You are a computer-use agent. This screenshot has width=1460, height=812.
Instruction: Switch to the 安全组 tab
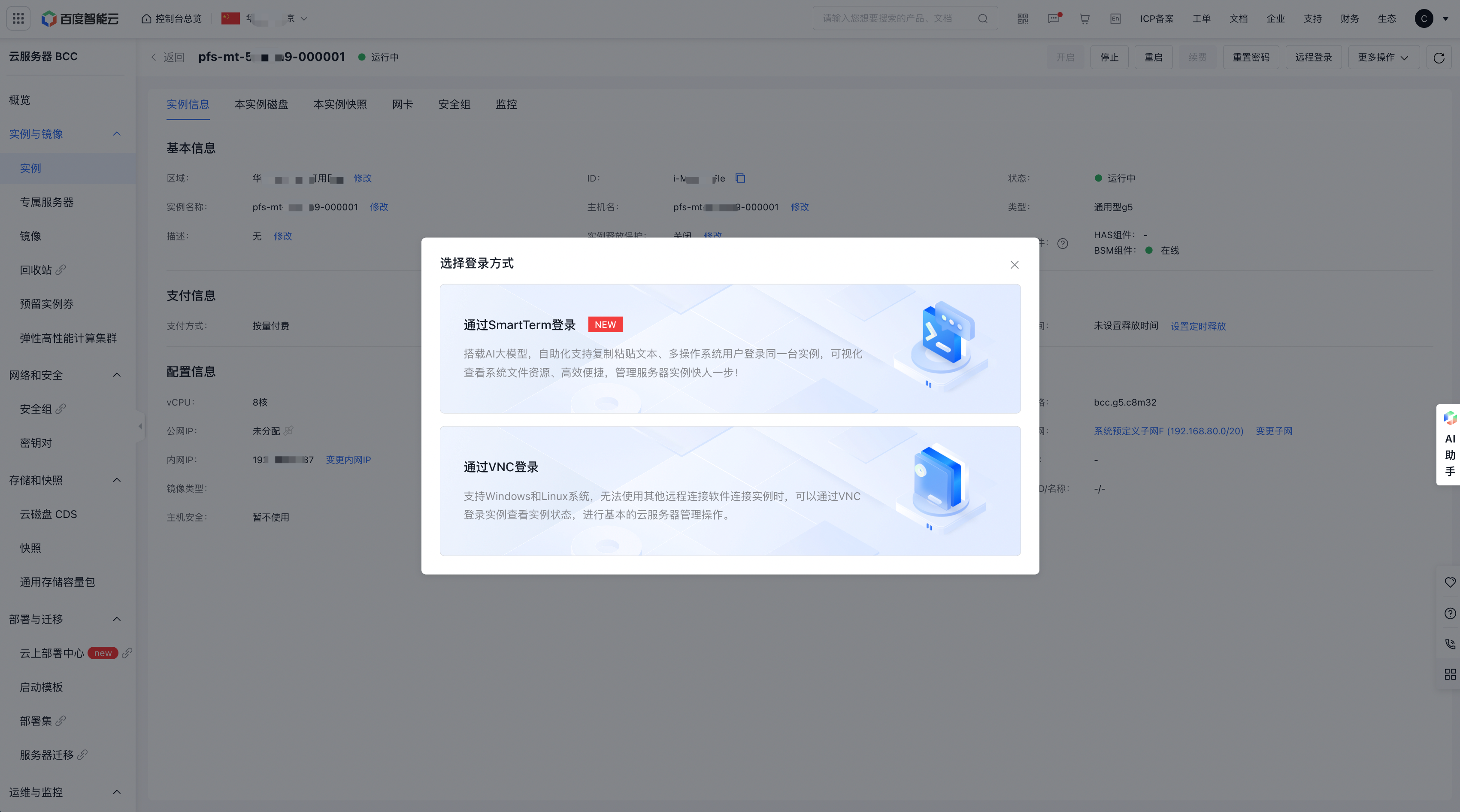pos(454,104)
